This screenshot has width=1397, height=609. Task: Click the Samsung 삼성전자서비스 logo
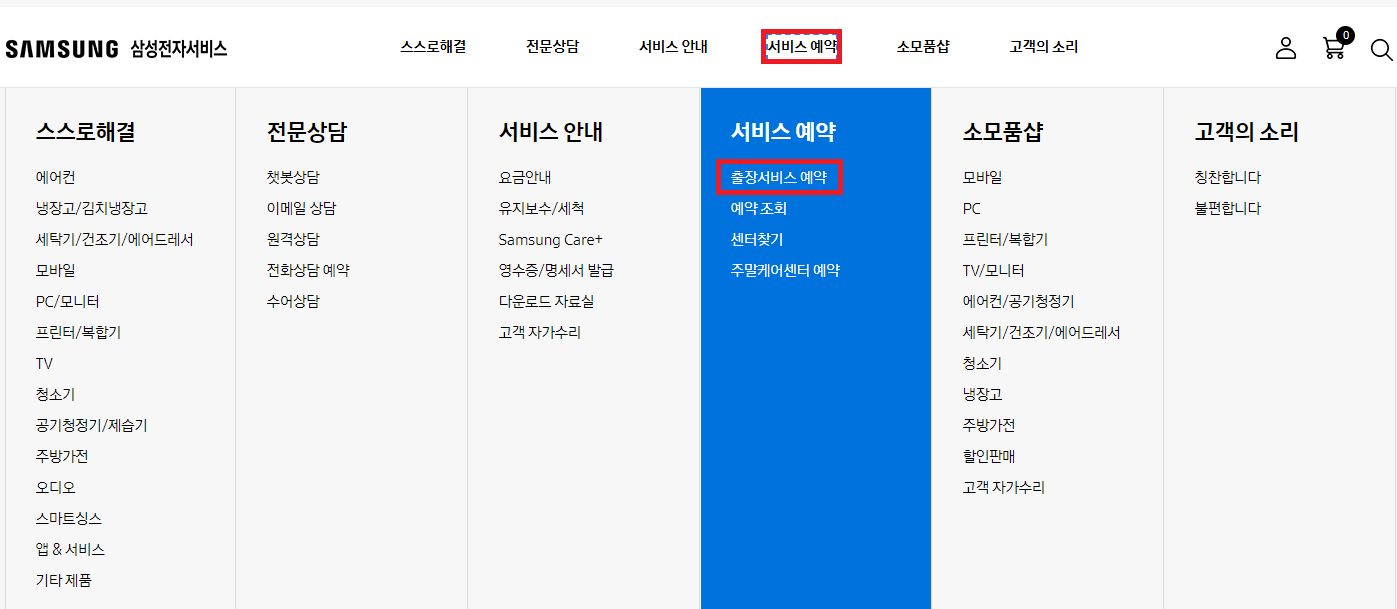coord(116,48)
